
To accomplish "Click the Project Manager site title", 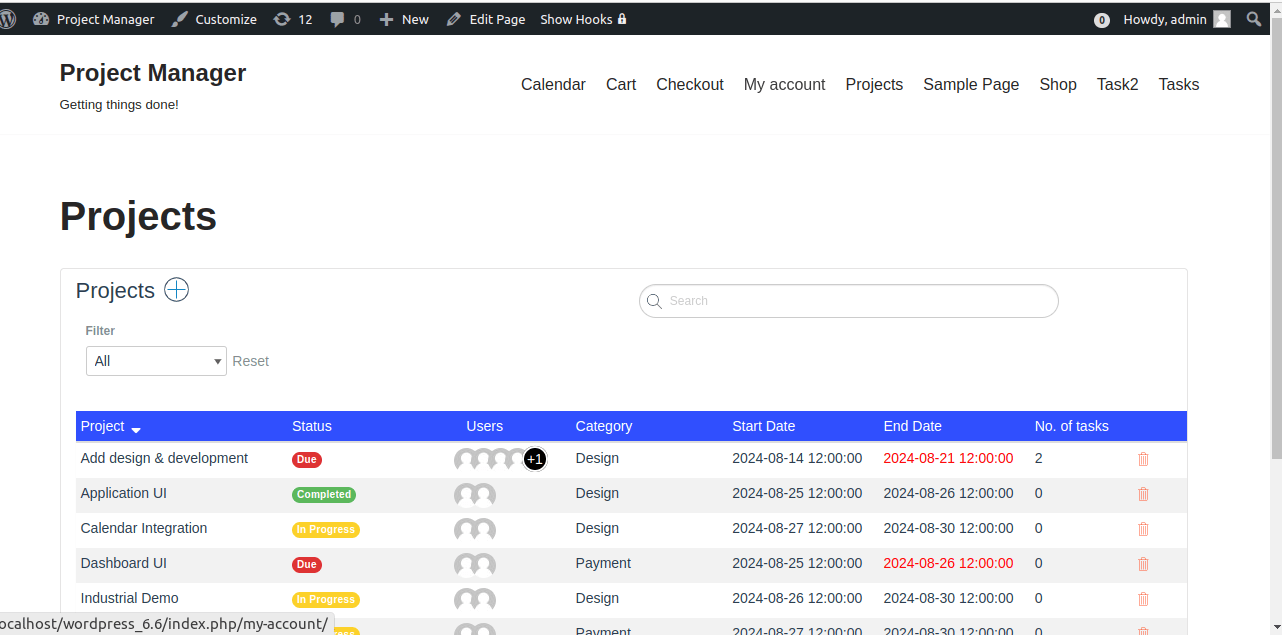I will pyautogui.click(x=153, y=73).
